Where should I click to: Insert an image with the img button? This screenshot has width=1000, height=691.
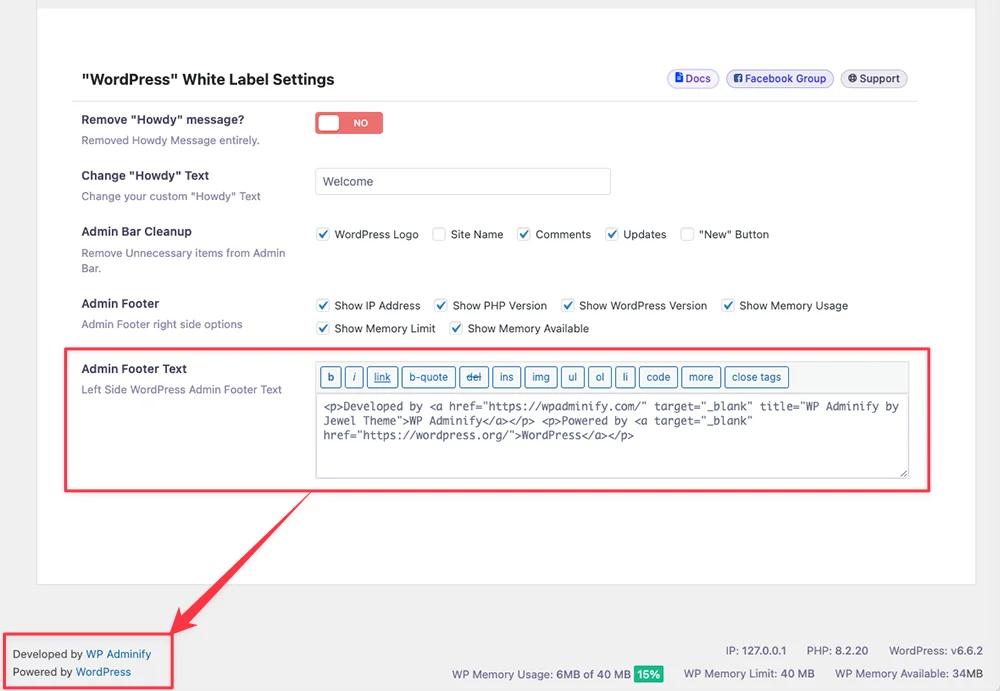click(x=541, y=377)
